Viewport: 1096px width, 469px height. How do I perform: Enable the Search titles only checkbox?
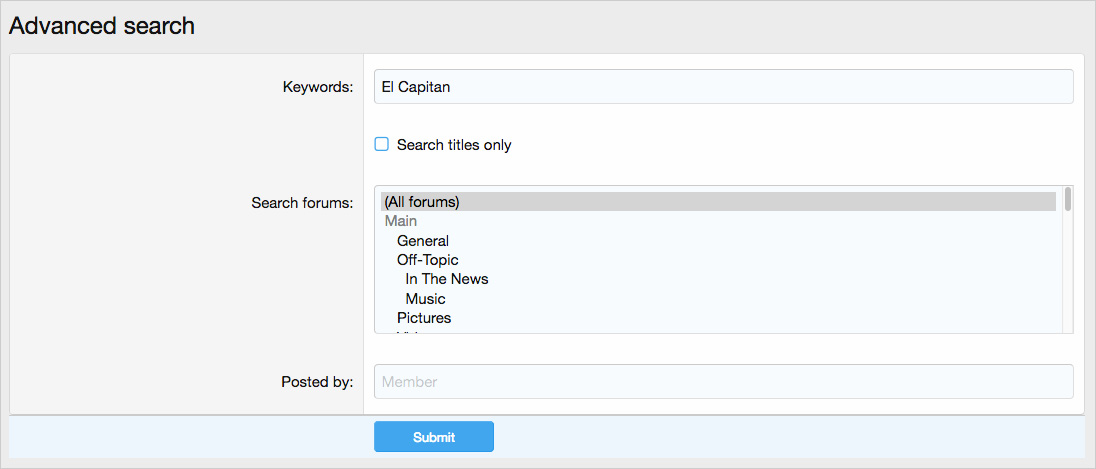pyautogui.click(x=382, y=144)
